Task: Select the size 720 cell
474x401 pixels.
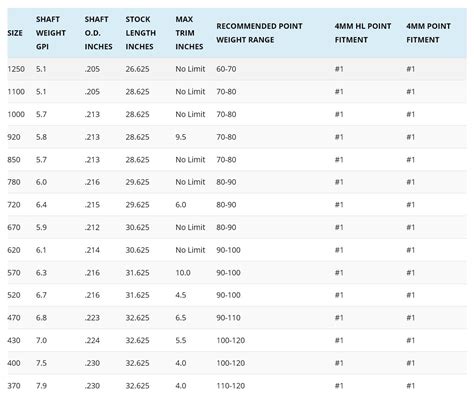Action: [14, 205]
